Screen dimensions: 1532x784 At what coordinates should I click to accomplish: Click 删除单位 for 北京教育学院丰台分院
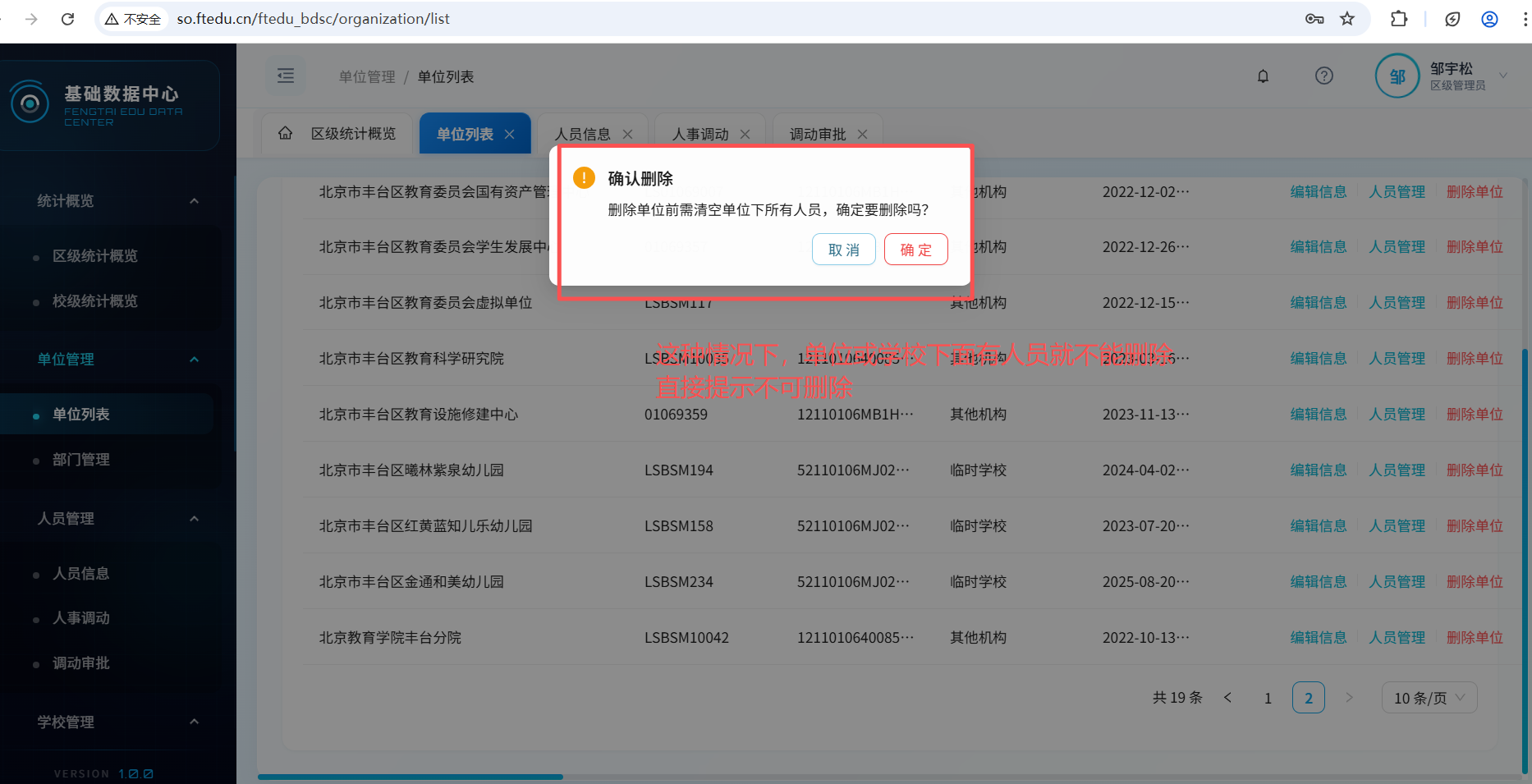[x=1475, y=638]
